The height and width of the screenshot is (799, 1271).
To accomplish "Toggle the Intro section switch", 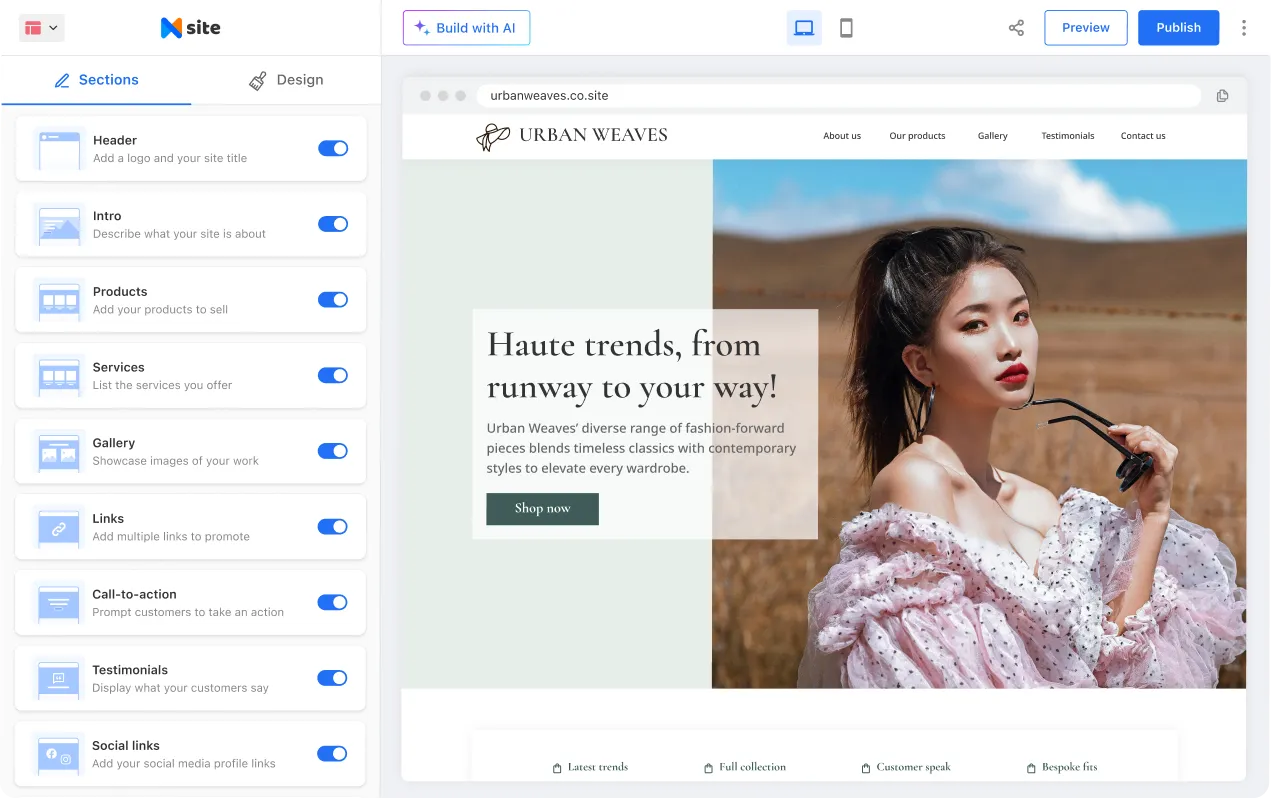I will (333, 224).
